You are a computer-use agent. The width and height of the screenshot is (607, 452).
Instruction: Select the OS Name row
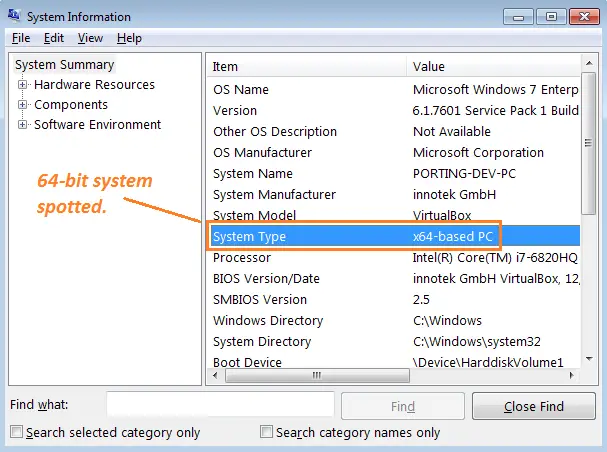(393, 90)
